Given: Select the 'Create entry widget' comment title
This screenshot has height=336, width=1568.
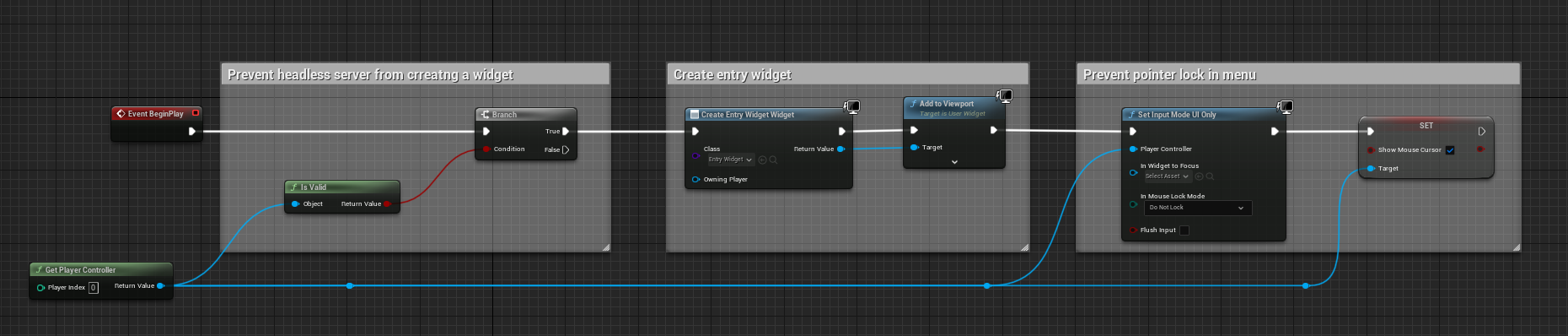Looking at the screenshot, I should click(733, 75).
